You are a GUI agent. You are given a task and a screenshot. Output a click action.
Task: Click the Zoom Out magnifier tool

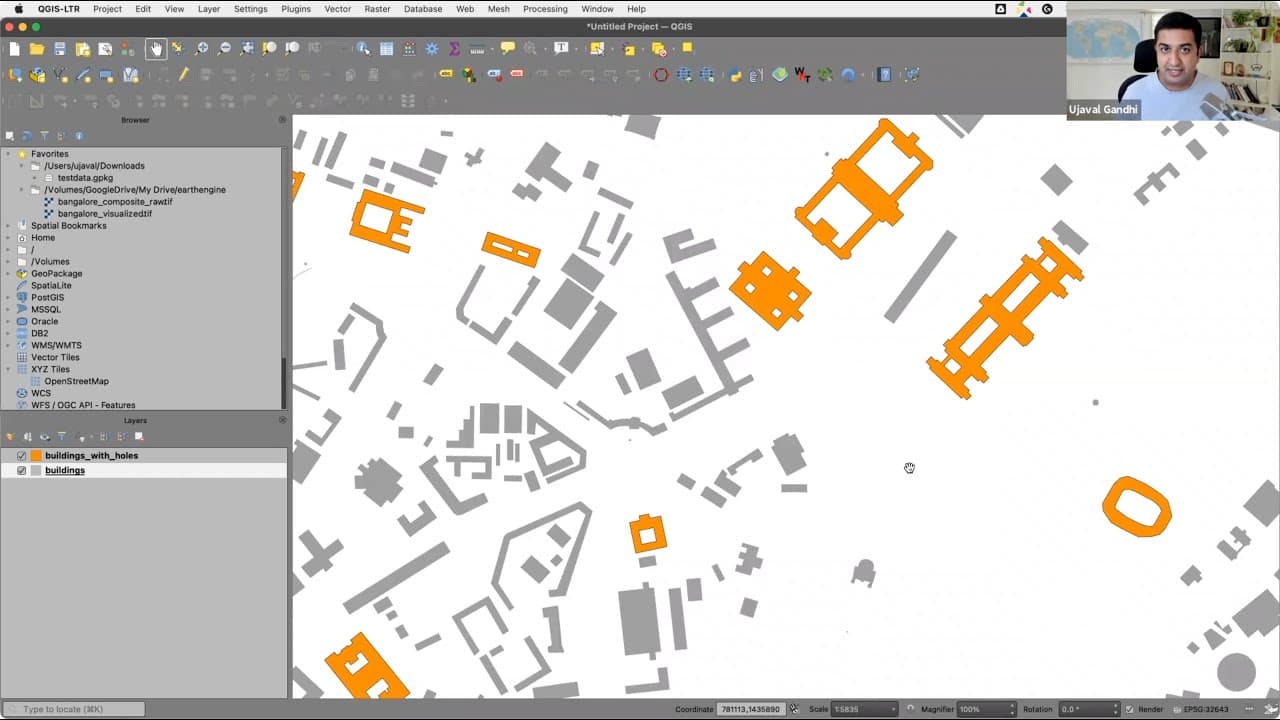(x=224, y=48)
